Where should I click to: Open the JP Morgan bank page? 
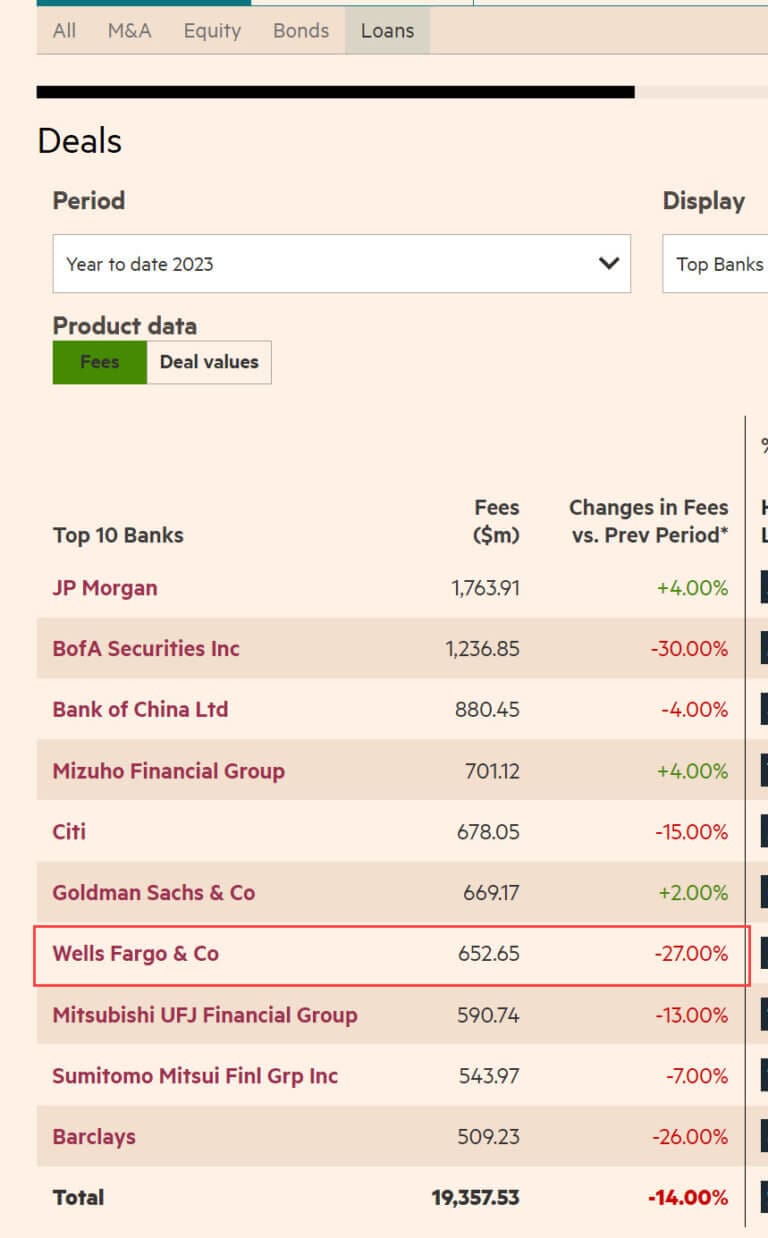[x=104, y=588]
